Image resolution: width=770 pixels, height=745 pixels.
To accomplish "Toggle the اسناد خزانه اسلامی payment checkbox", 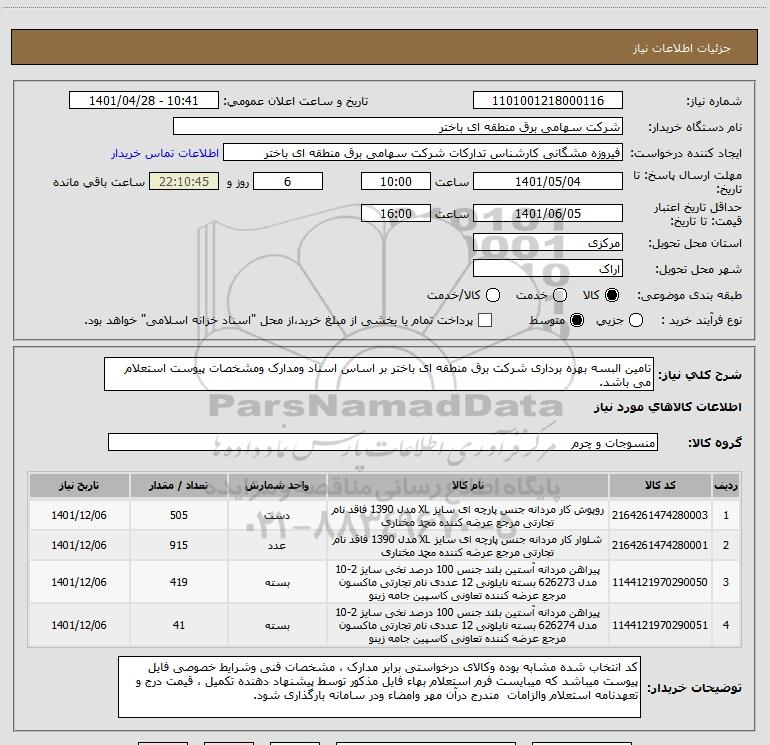I will click(485, 320).
